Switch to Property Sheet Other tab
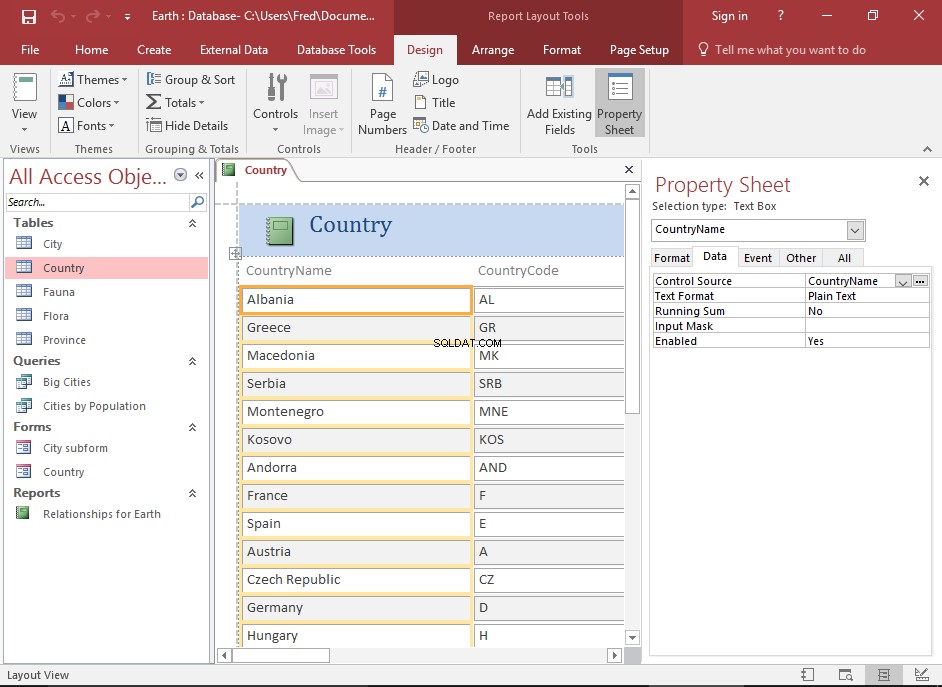The image size is (942, 687). (x=801, y=258)
